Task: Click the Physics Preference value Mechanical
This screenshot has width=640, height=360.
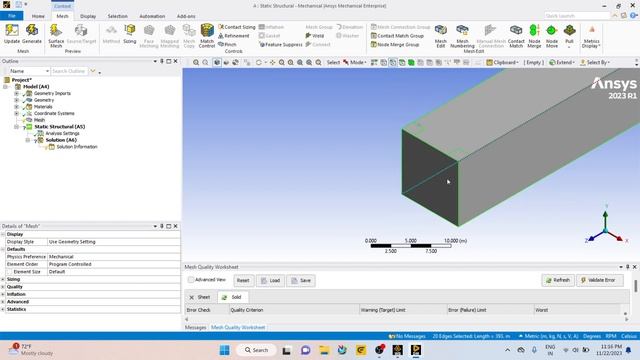Action: [x=113, y=257]
